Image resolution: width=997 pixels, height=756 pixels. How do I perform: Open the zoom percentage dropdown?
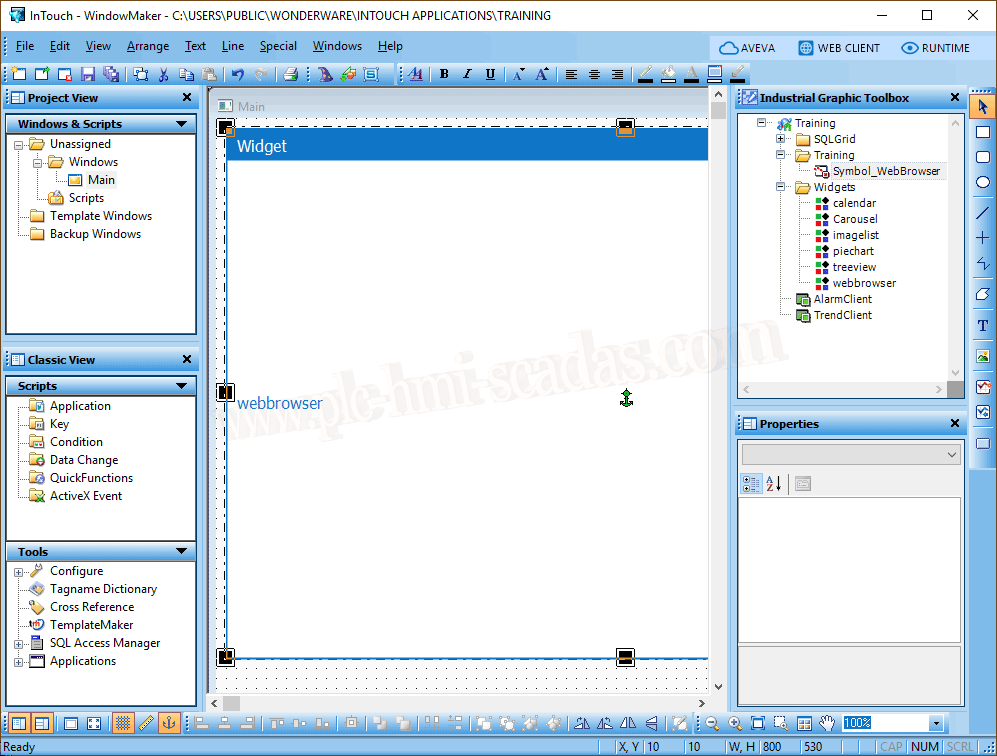[935, 723]
